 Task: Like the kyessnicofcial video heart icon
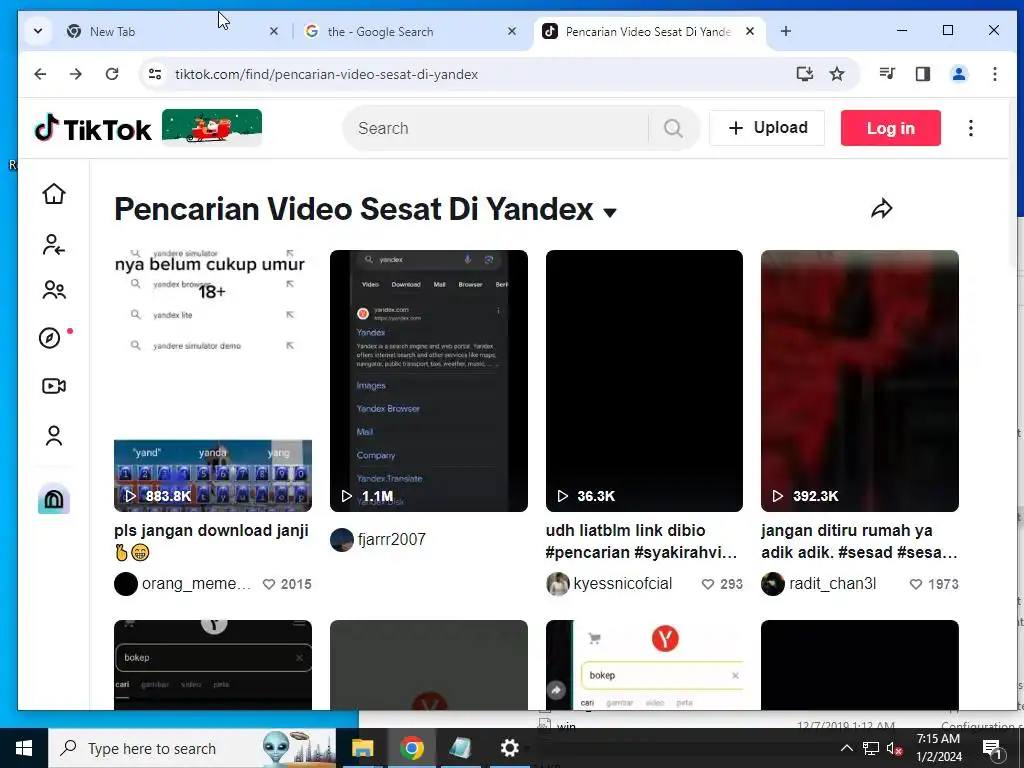pyautogui.click(x=708, y=584)
